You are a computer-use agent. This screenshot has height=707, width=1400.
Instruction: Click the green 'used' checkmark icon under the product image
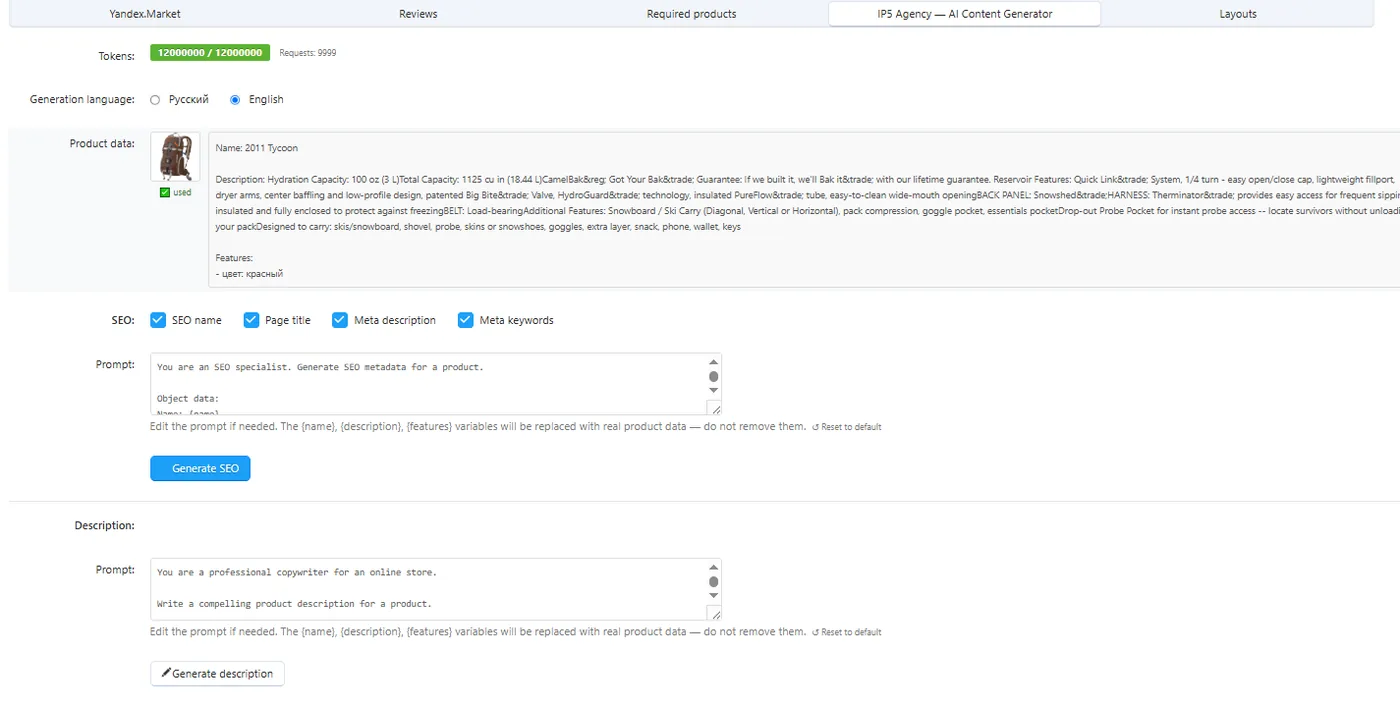(x=165, y=192)
